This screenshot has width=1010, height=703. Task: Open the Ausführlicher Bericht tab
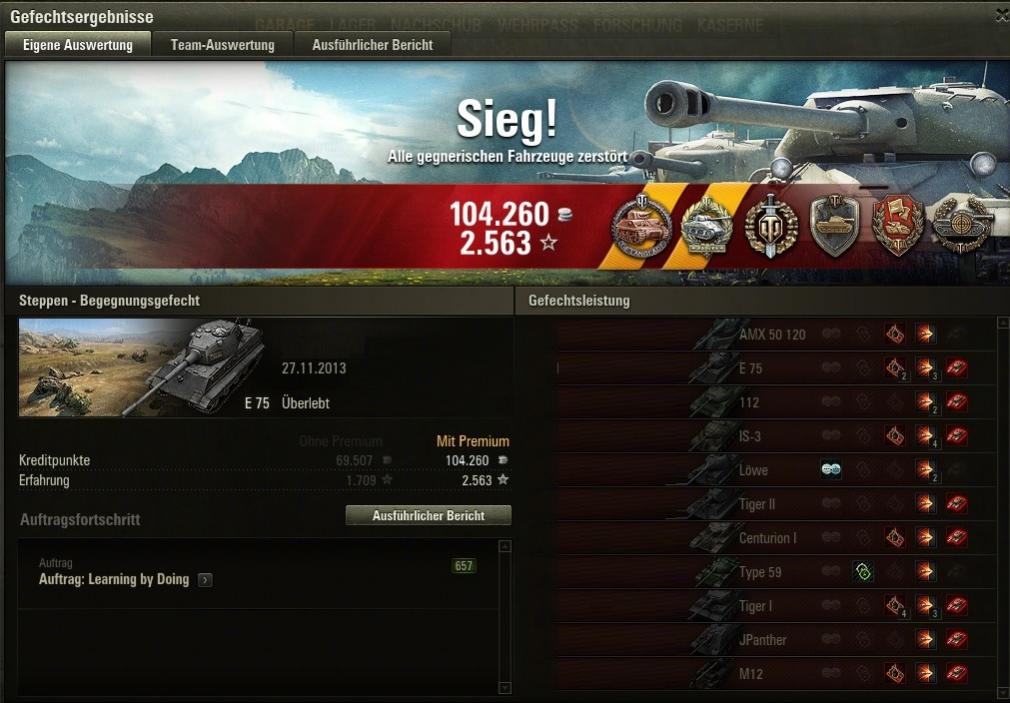[372, 45]
